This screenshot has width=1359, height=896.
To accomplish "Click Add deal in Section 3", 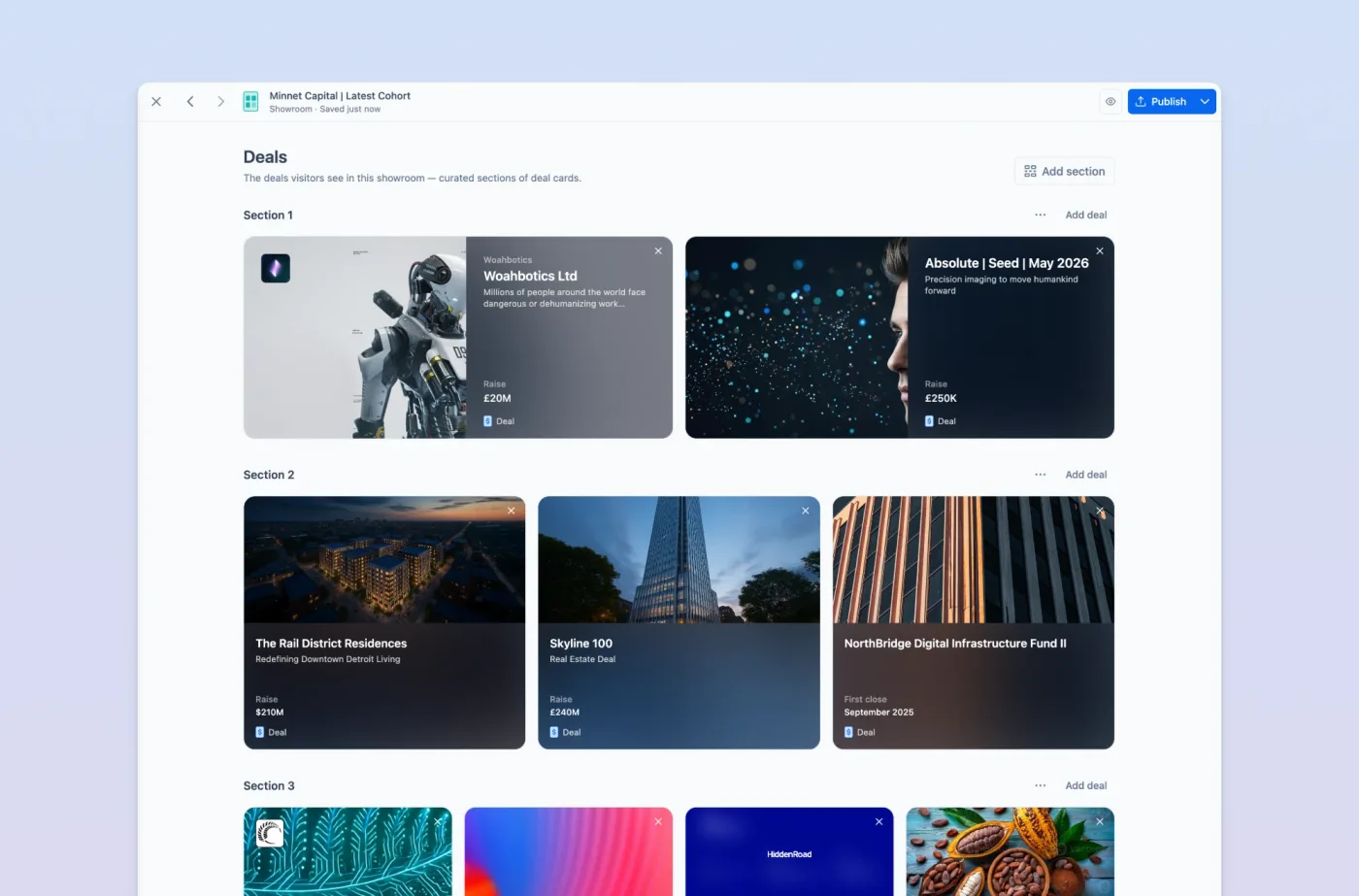I will point(1086,785).
